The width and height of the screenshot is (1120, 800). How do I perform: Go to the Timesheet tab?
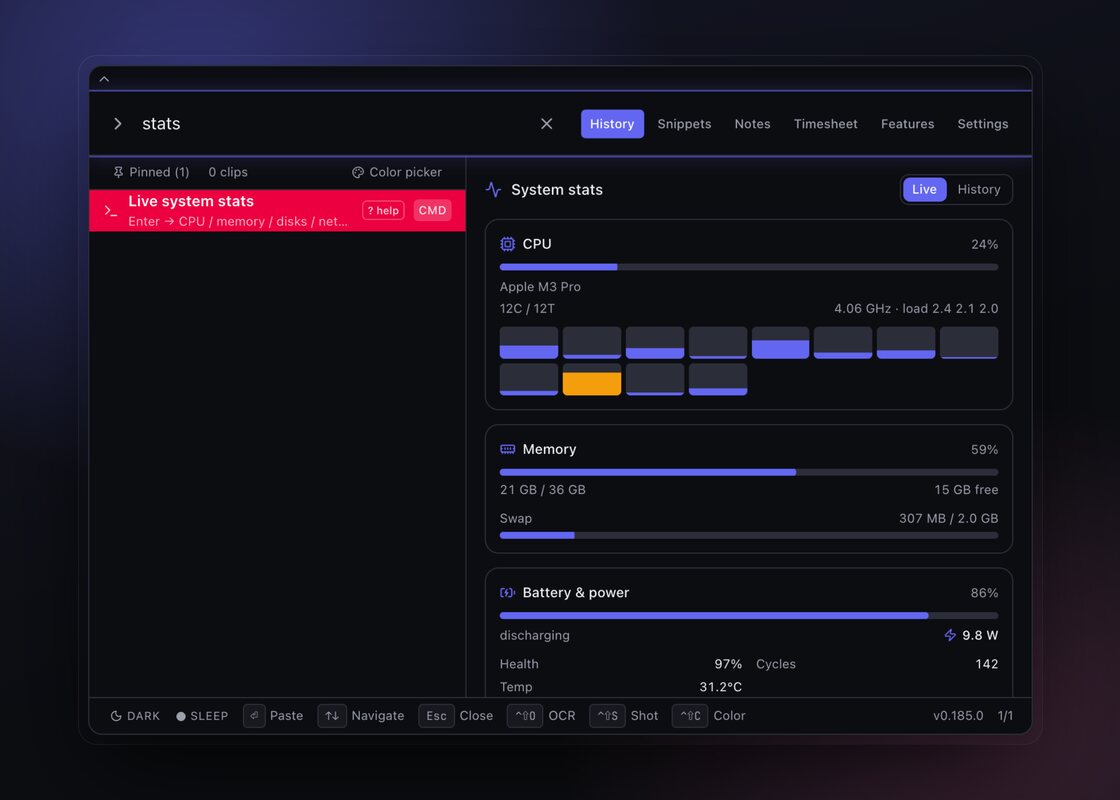tap(826, 124)
